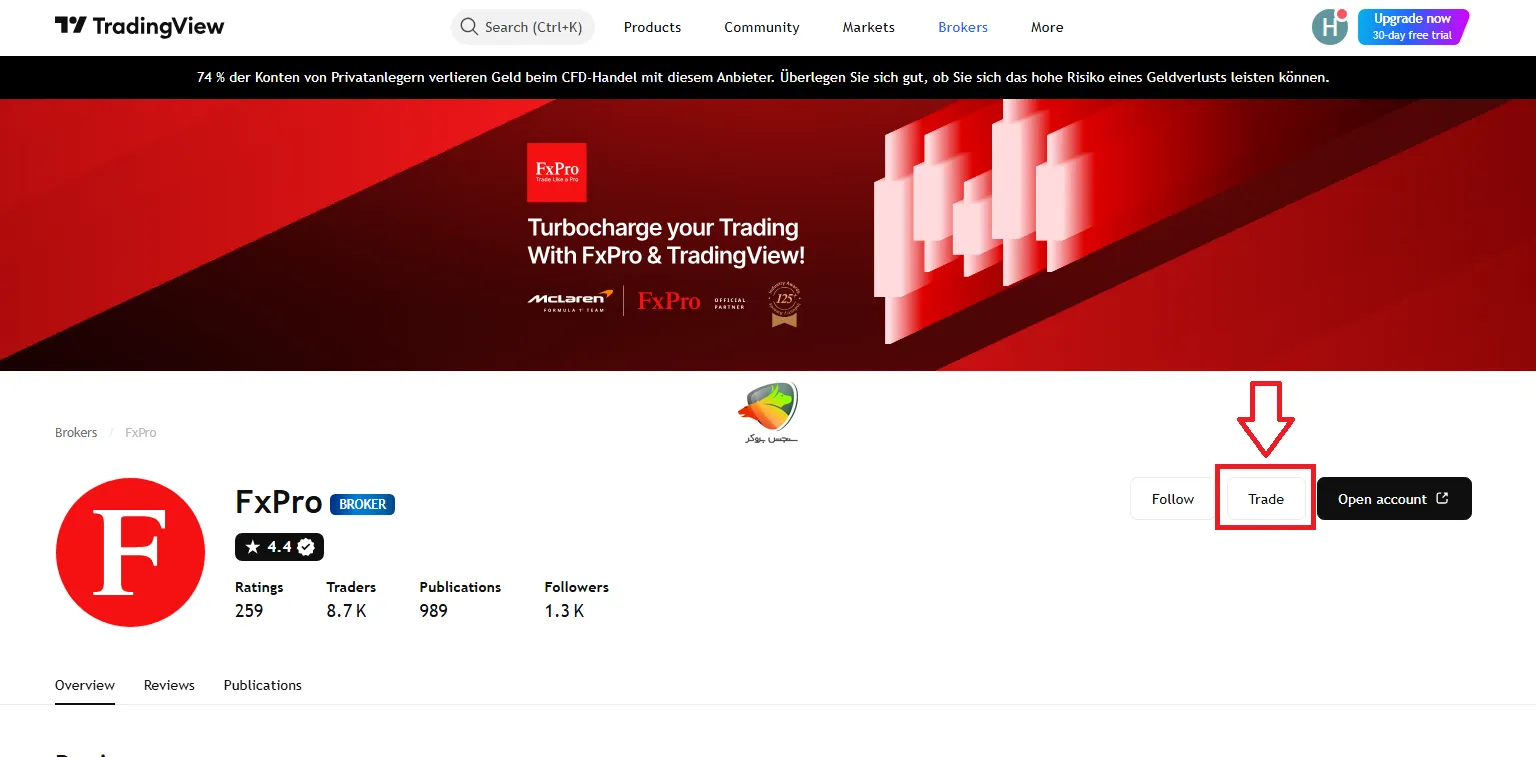
Task: Expand the Markets menu
Action: 868,27
